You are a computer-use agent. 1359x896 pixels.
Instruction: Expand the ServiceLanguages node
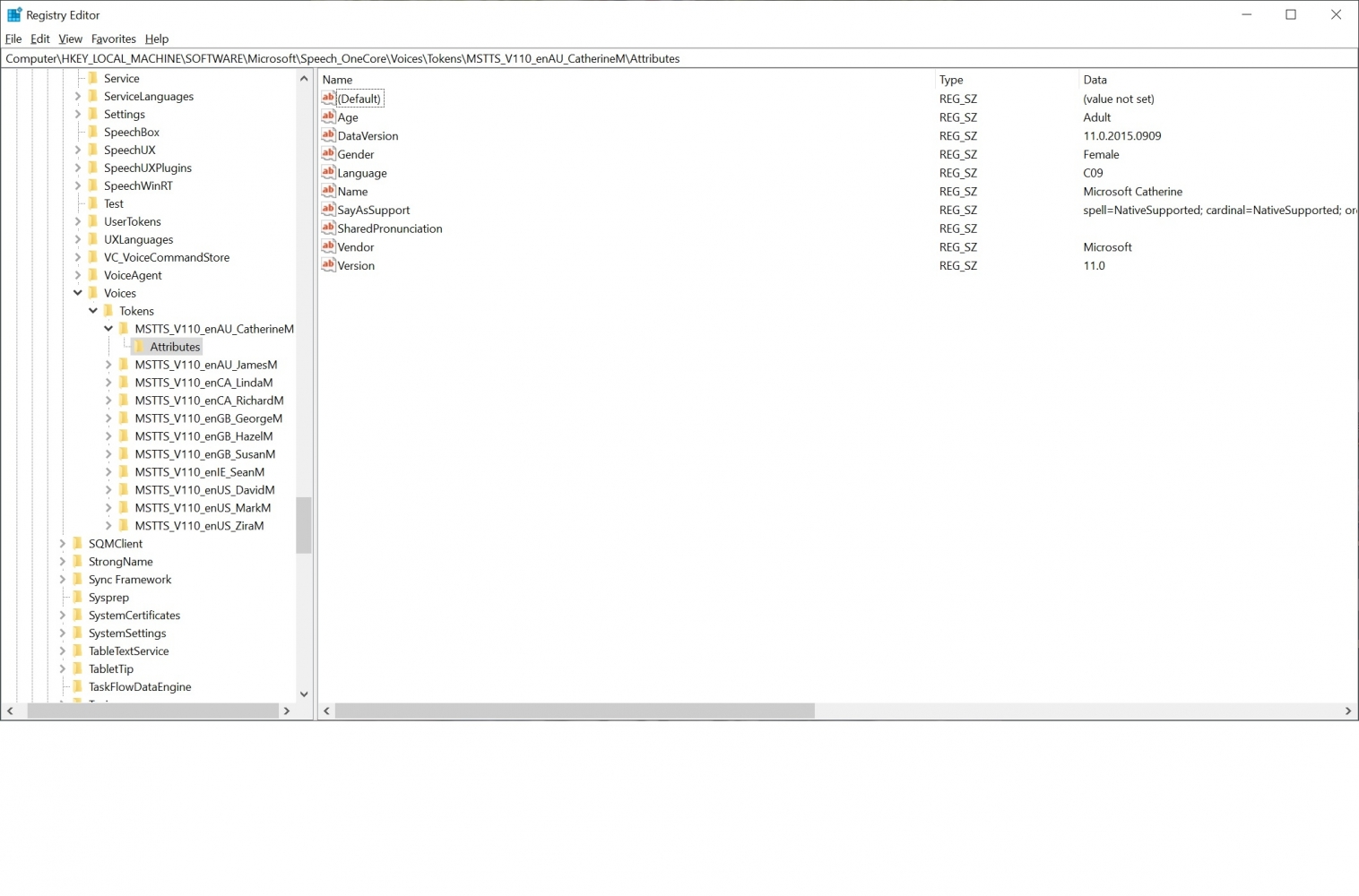click(x=78, y=96)
